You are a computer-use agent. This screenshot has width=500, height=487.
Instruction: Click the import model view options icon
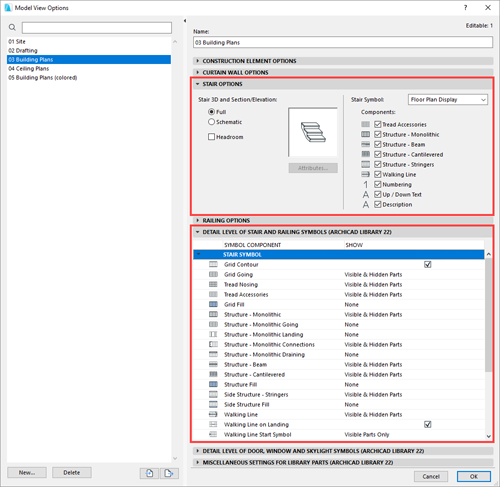[150, 473]
